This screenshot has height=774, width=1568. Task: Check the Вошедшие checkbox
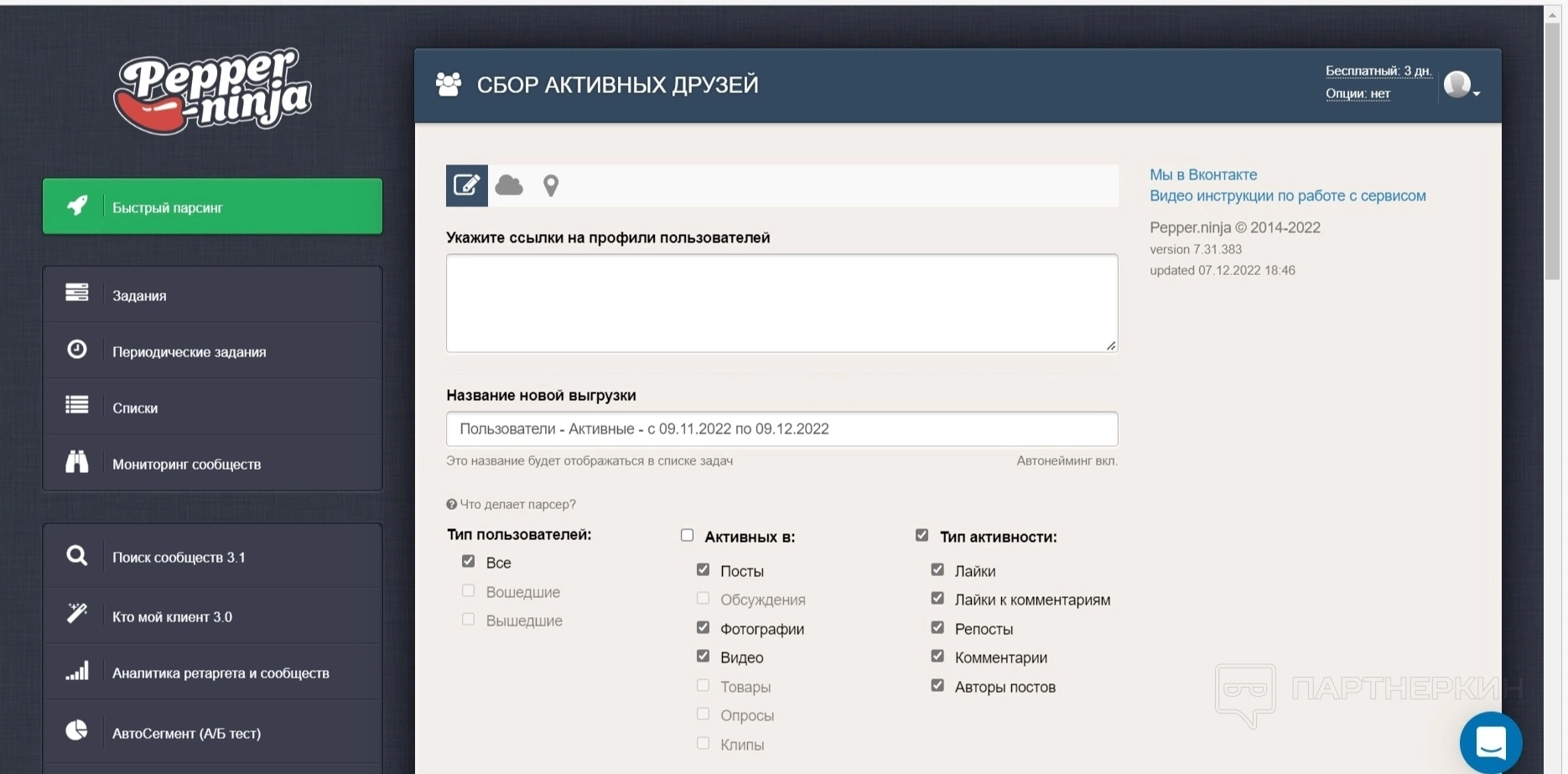(x=468, y=590)
